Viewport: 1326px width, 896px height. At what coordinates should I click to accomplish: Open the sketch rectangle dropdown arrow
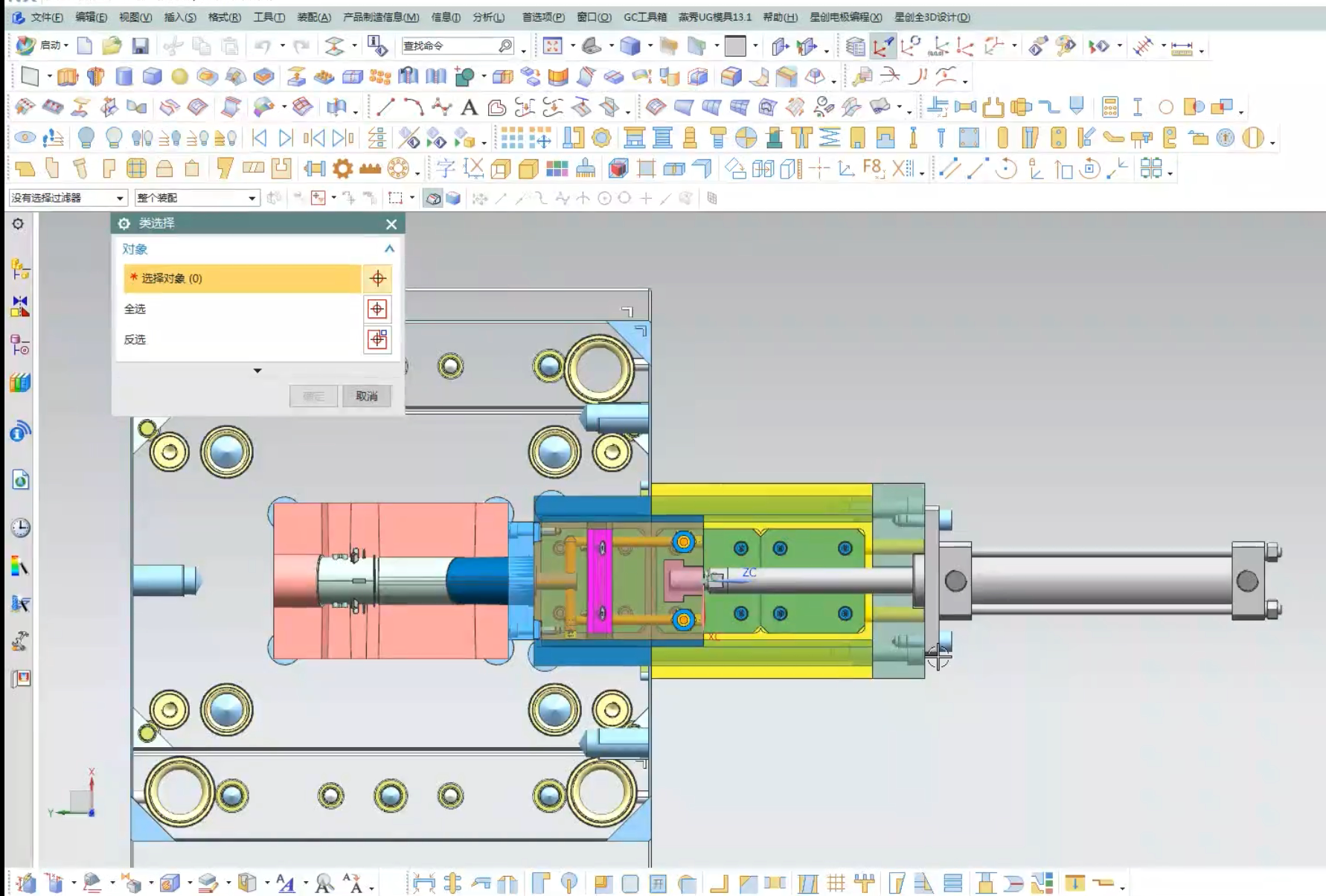[x=50, y=76]
